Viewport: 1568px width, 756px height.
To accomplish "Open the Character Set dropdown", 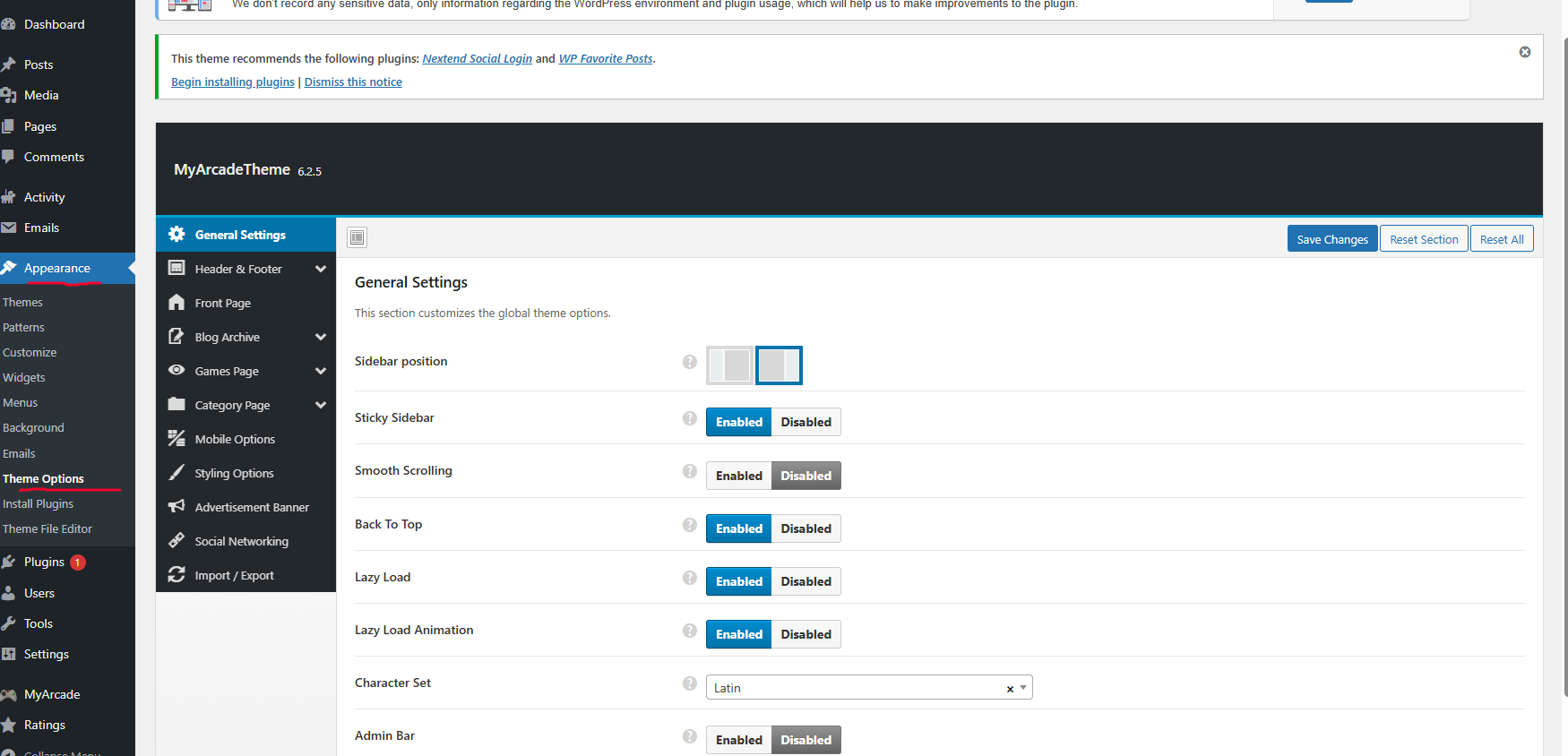I will point(869,687).
